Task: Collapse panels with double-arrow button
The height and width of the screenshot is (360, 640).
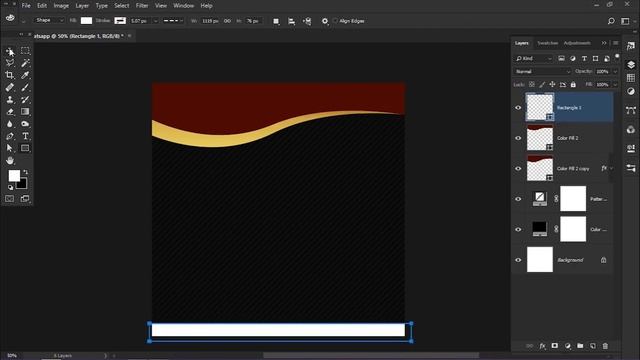Action: (604, 43)
